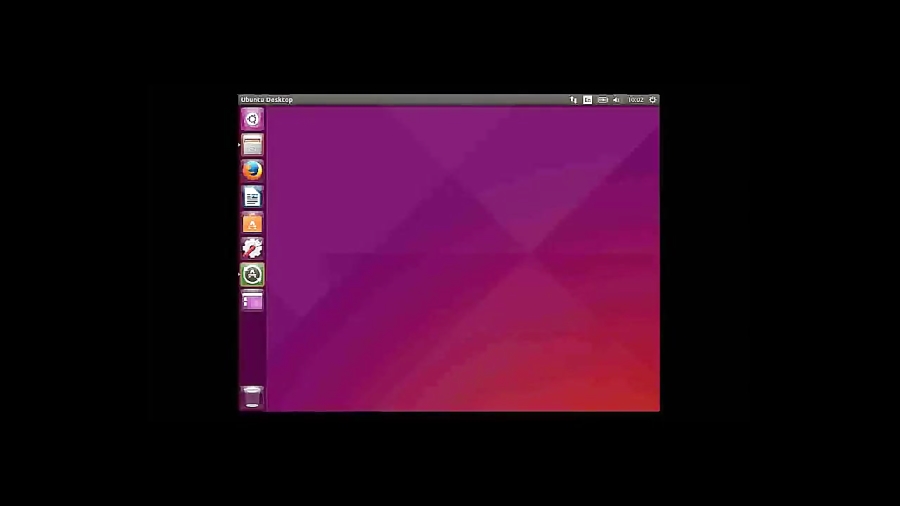
Task: Open the sound volume indicator menu
Action: pos(616,100)
